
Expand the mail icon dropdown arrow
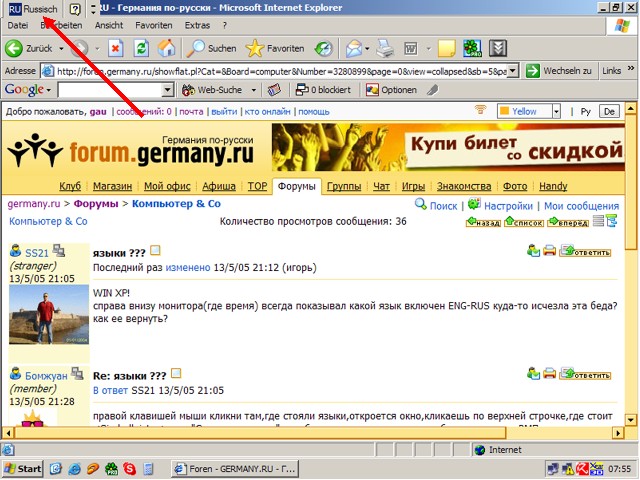pos(367,49)
